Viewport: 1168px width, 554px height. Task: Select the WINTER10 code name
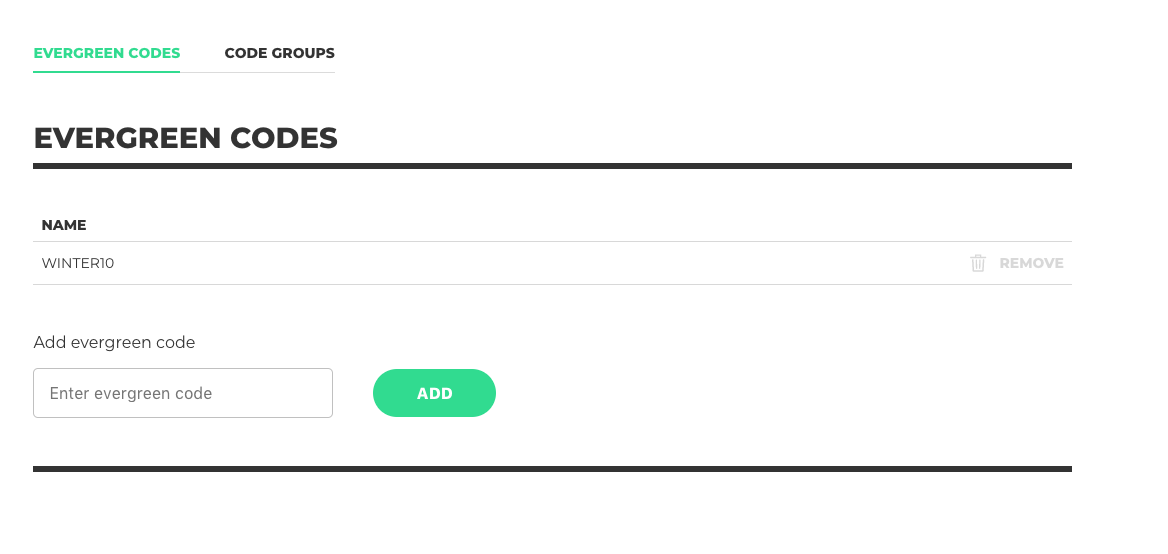[x=77, y=263]
